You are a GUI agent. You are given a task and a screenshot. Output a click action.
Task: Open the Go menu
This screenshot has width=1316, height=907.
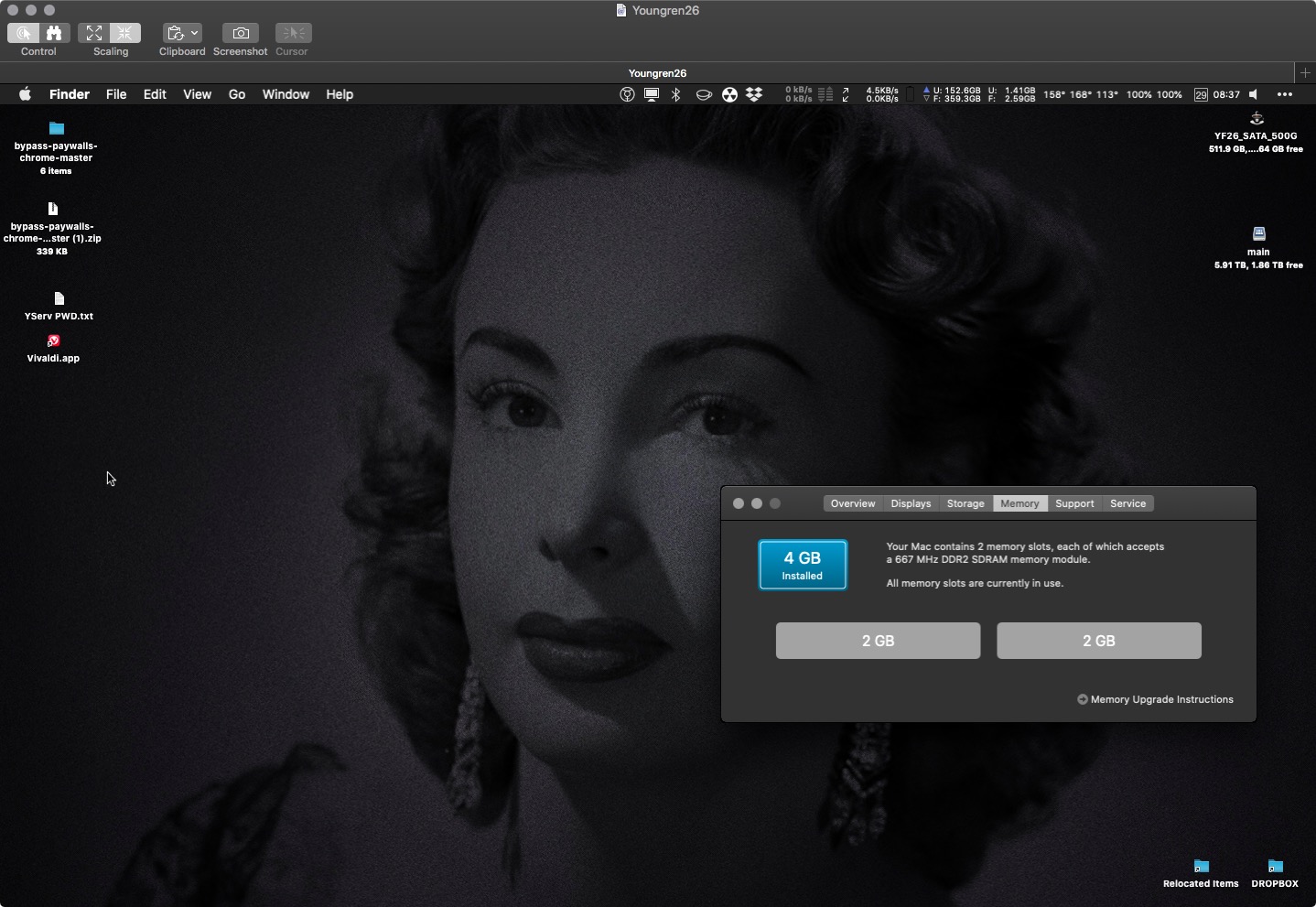(x=237, y=94)
